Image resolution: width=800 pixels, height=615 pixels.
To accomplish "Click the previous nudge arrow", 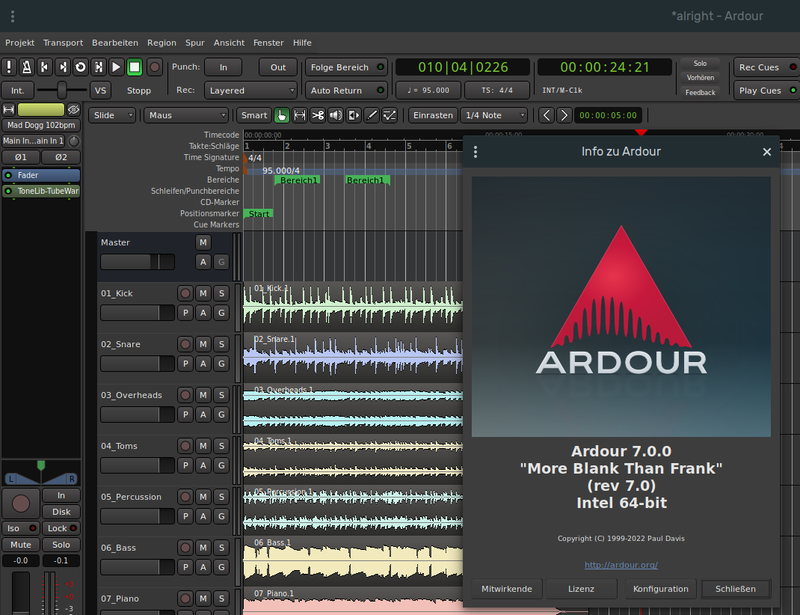I will (546, 115).
